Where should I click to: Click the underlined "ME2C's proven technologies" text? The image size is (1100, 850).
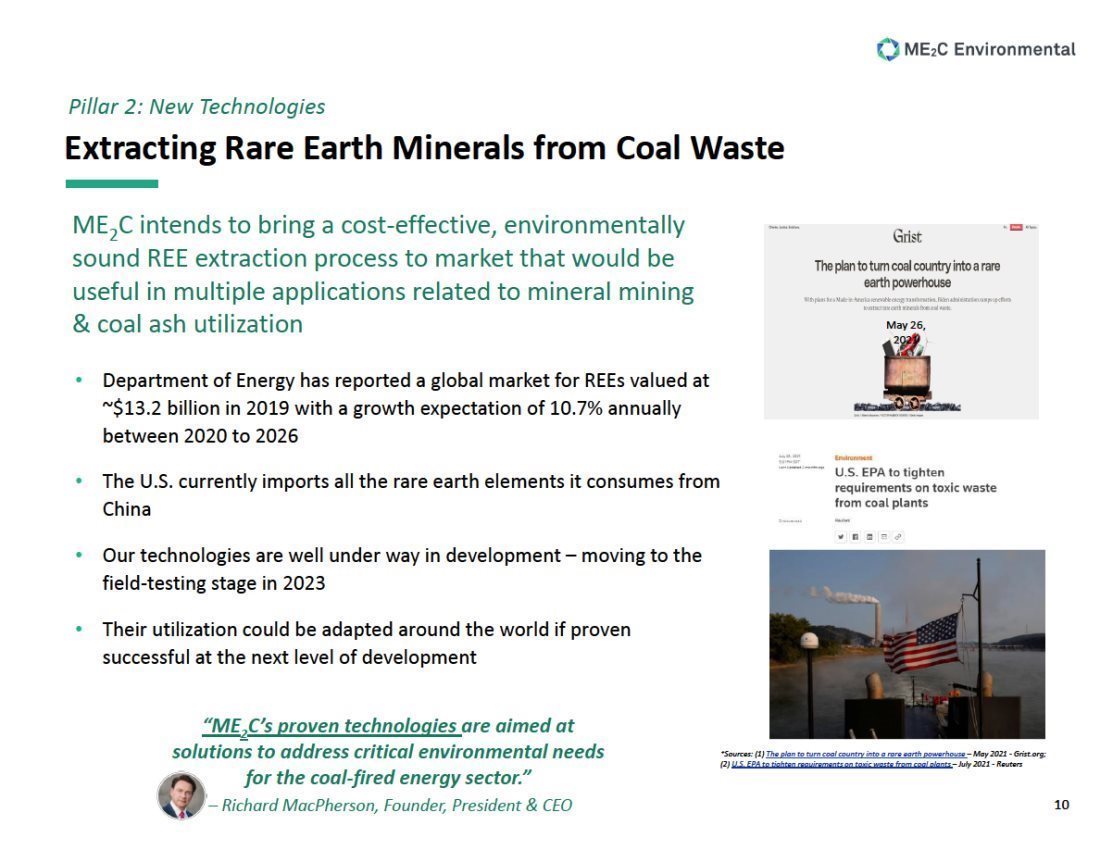[x=331, y=726]
